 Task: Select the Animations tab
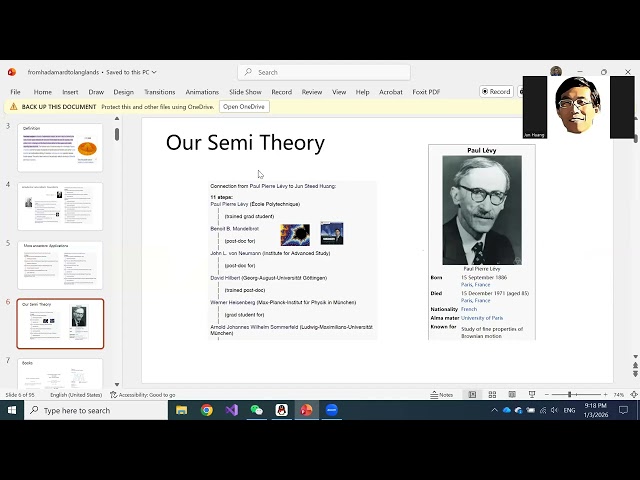[202, 92]
